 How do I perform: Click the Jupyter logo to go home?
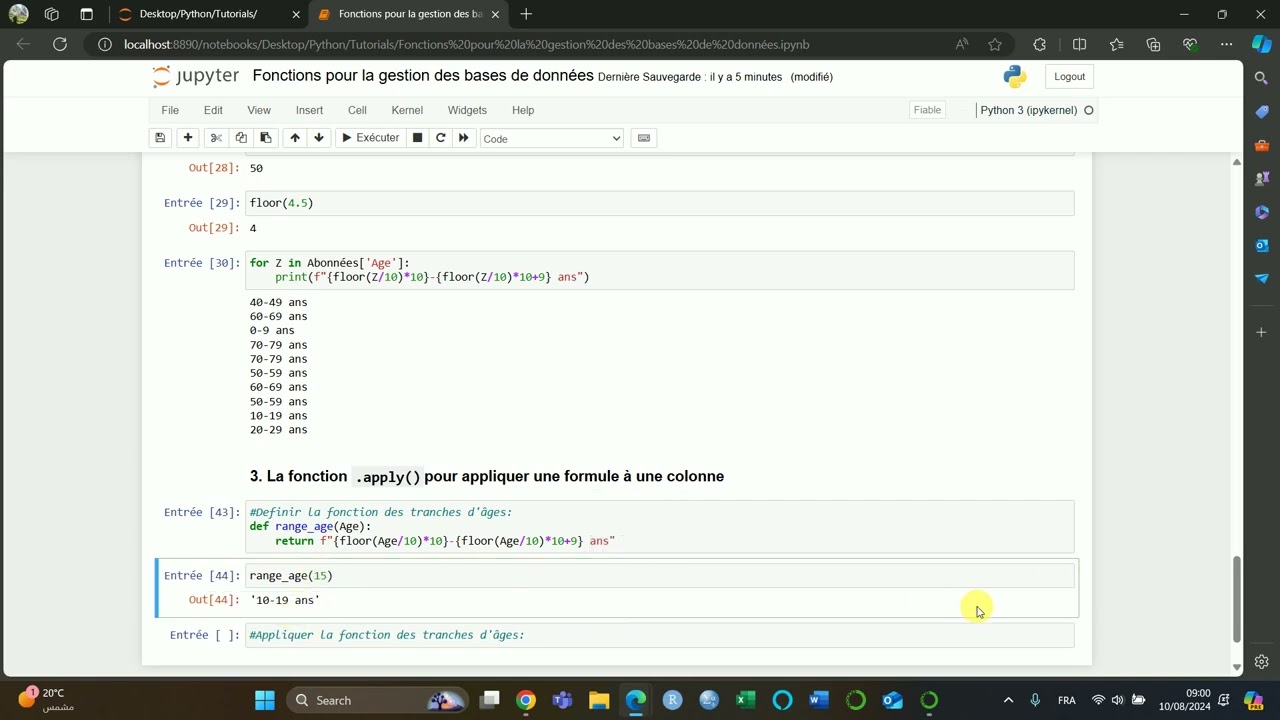pyautogui.click(x=196, y=77)
